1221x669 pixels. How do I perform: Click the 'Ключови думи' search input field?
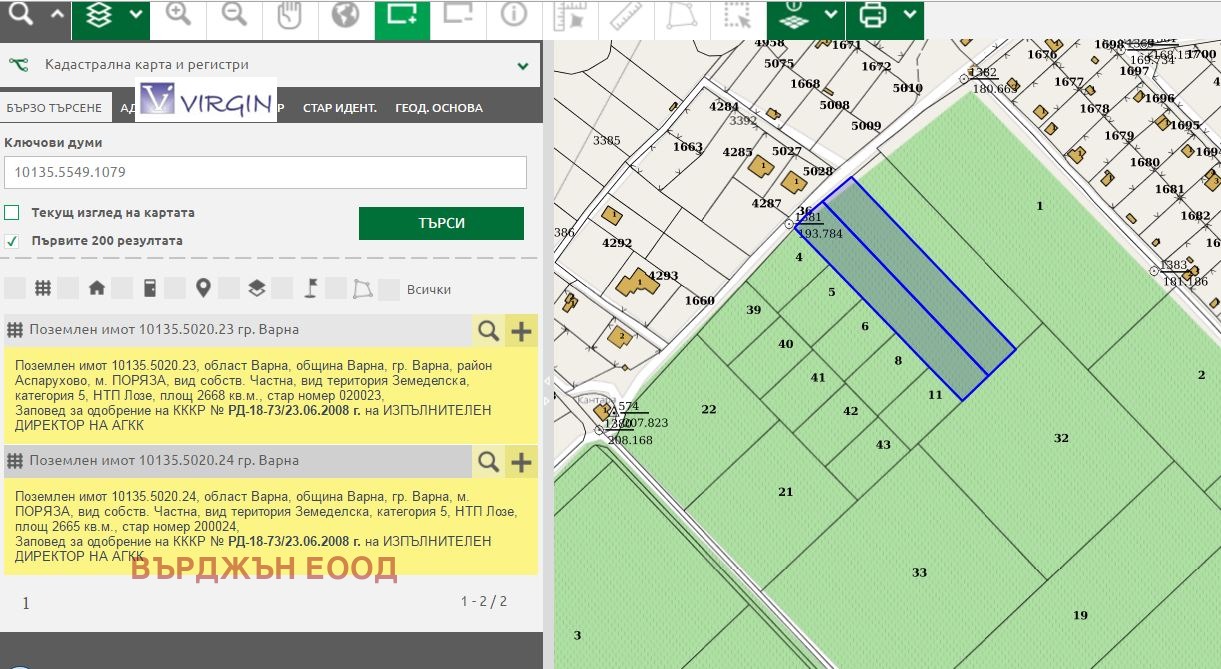(x=265, y=172)
